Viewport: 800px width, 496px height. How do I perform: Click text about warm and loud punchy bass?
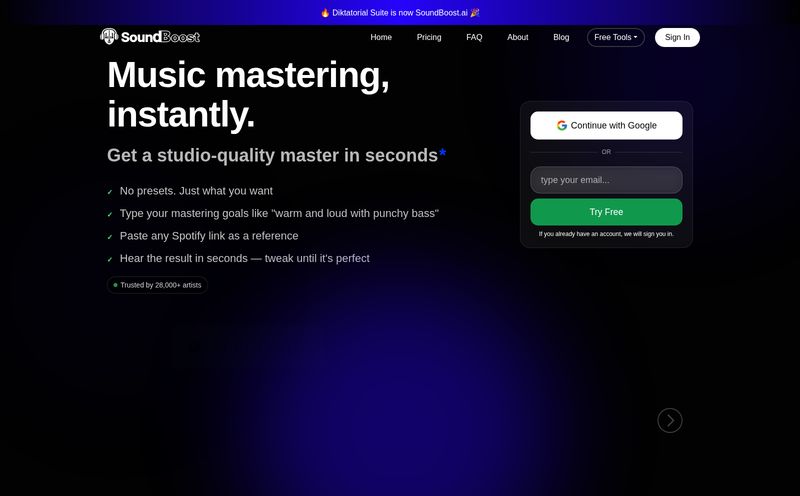coord(279,213)
